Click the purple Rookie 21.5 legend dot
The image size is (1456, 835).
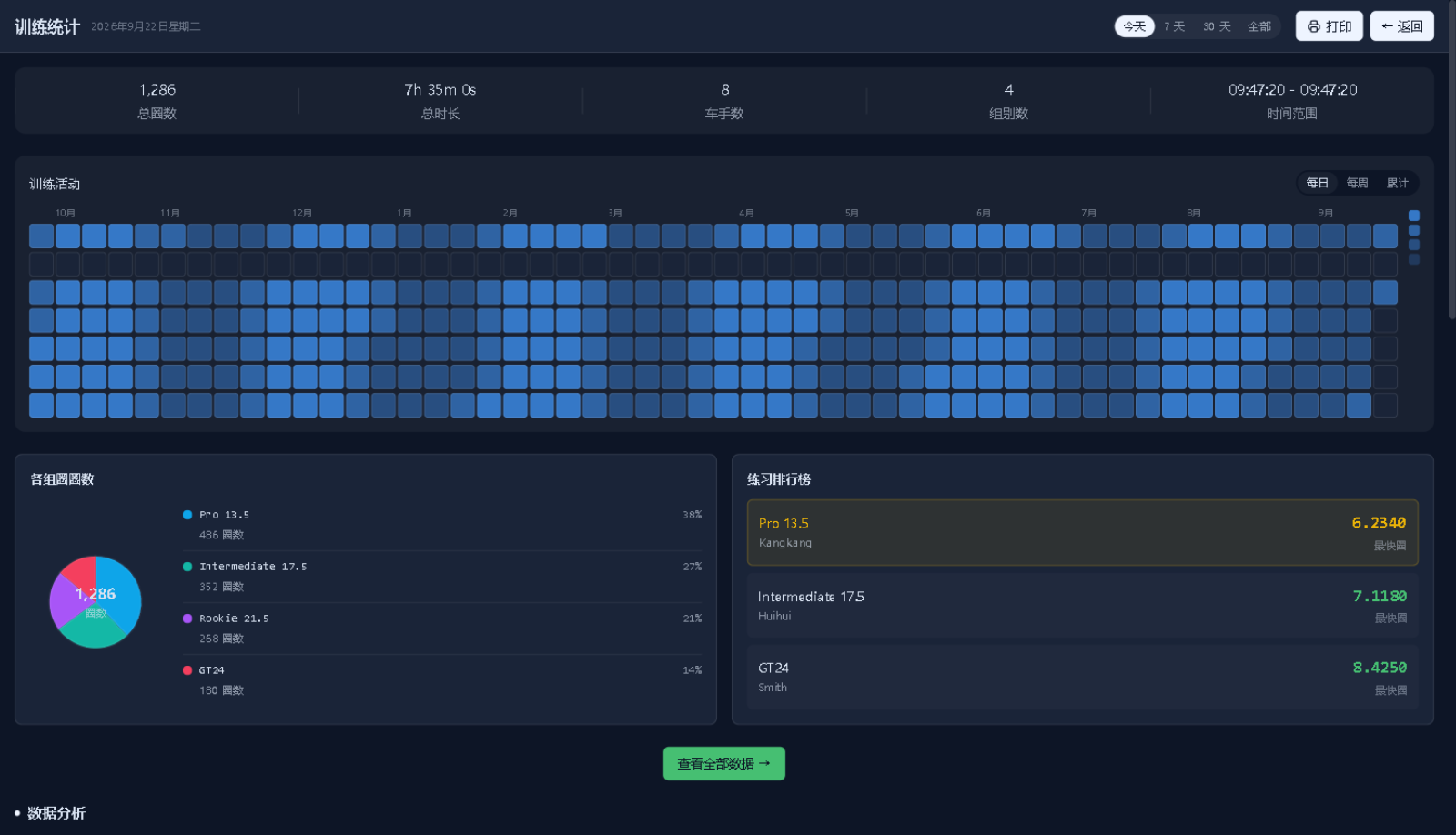pyautogui.click(x=187, y=619)
